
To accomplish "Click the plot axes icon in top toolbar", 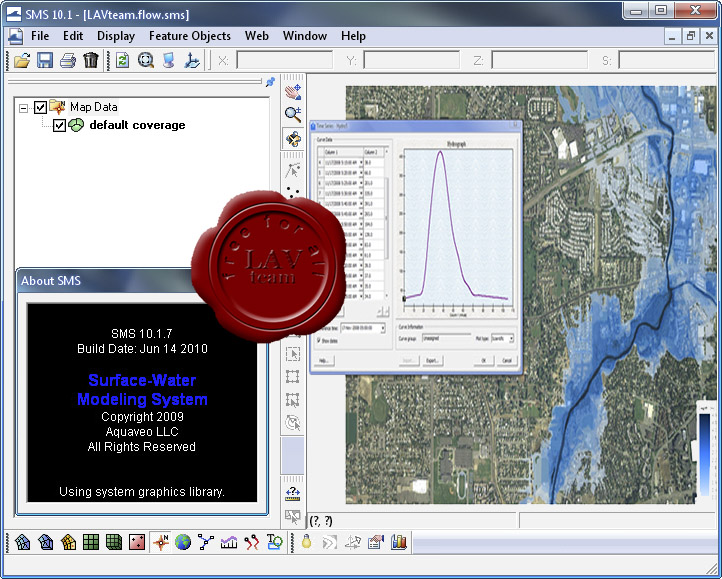I will 192,60.
